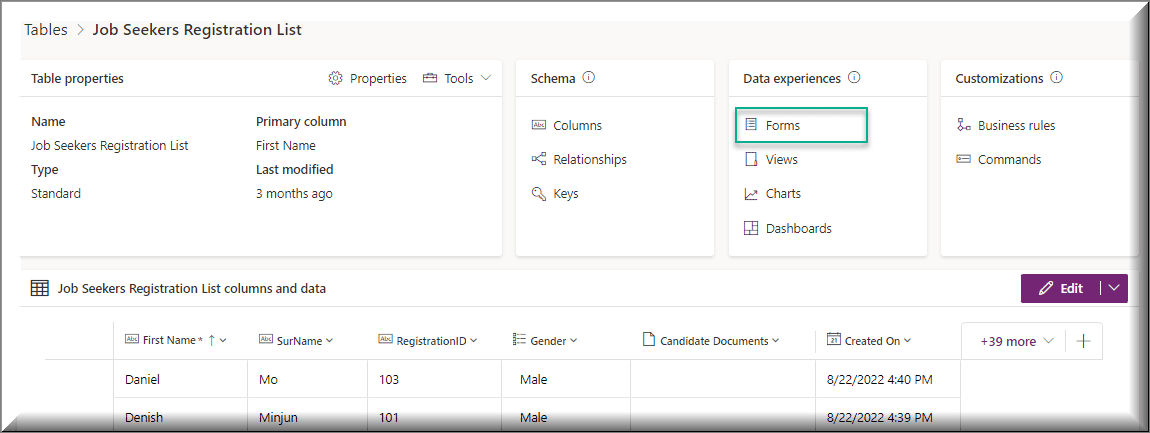Open the Forms link
The width and height of the screenshot is (1150, 433).
[782, 126]
